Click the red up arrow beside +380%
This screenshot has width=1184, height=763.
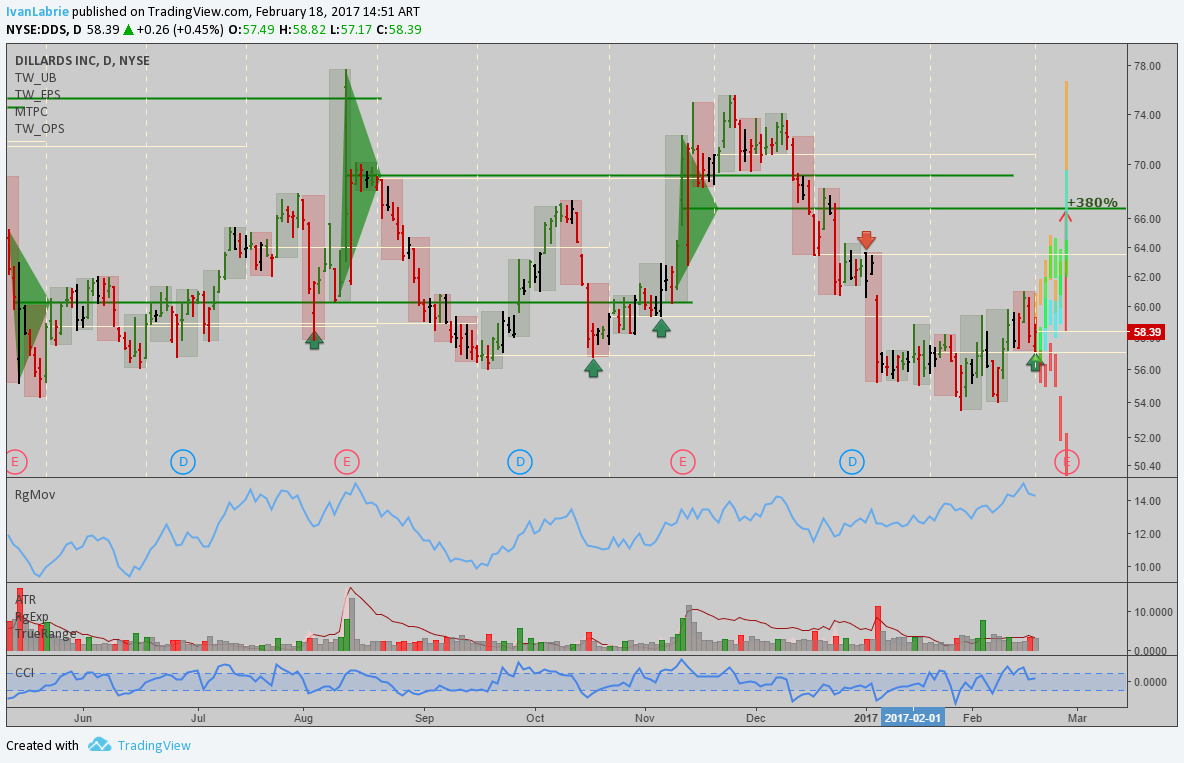(x=1066, y=215)
